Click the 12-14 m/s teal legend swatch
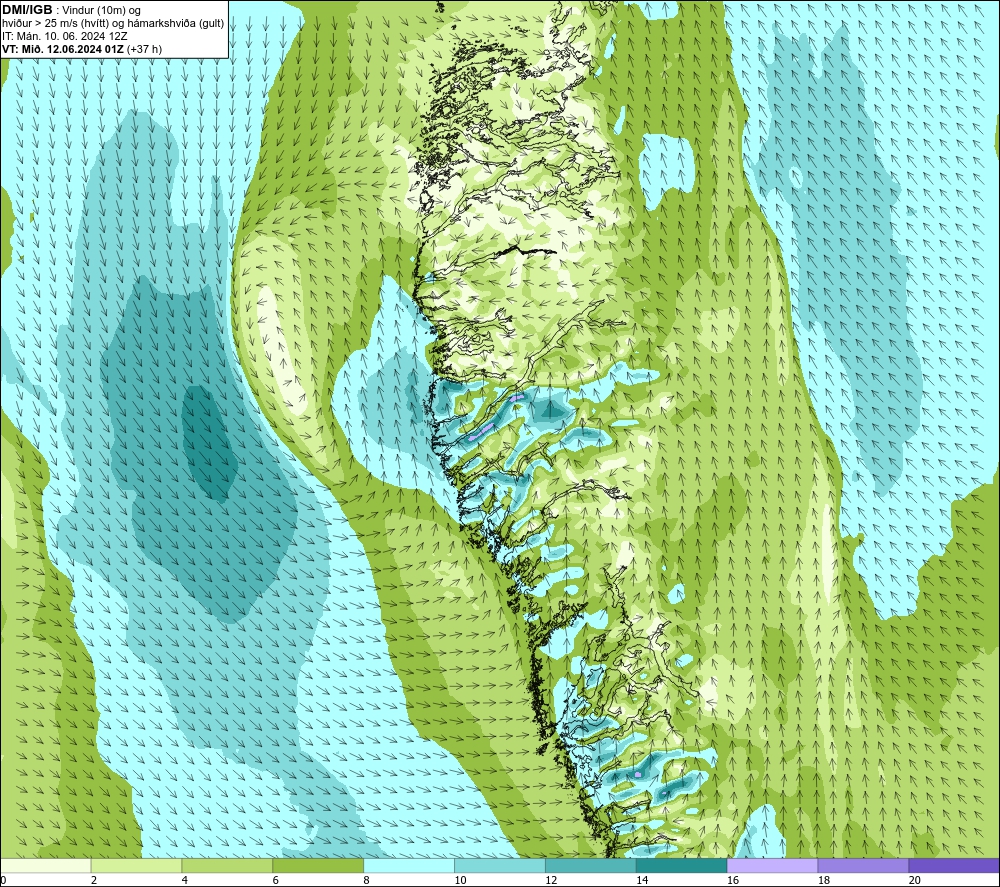Screen dimensions: 1000x887 (x=591, y=865)
